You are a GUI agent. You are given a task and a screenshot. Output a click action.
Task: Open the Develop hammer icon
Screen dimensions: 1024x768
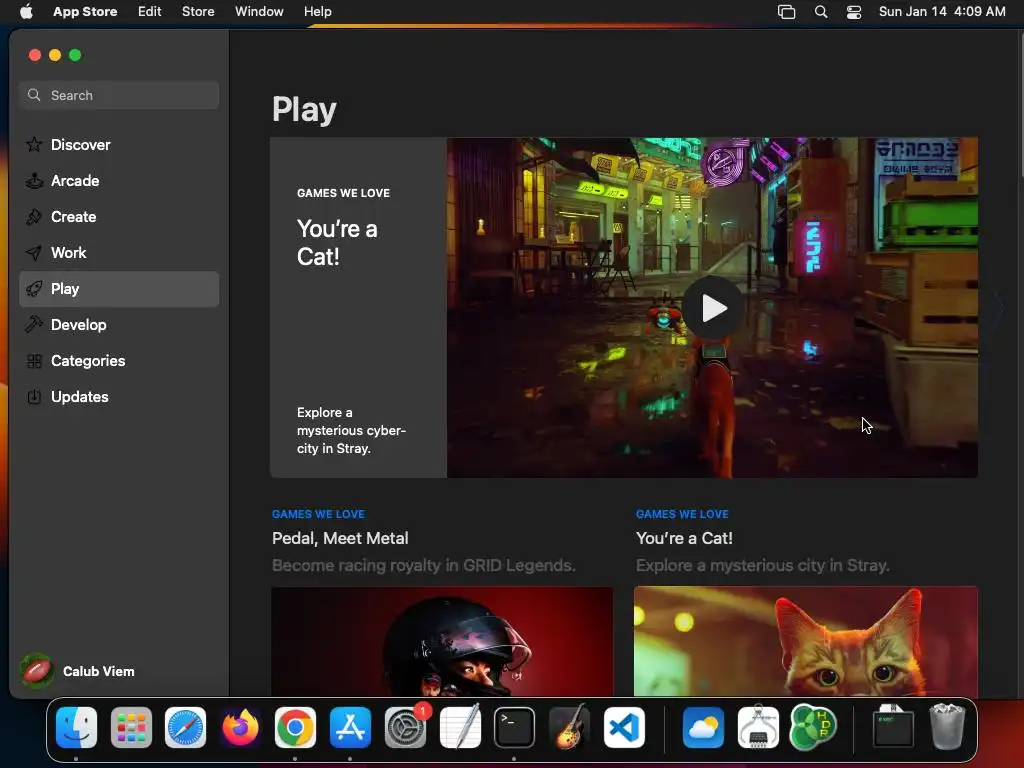tap(34, 325)
